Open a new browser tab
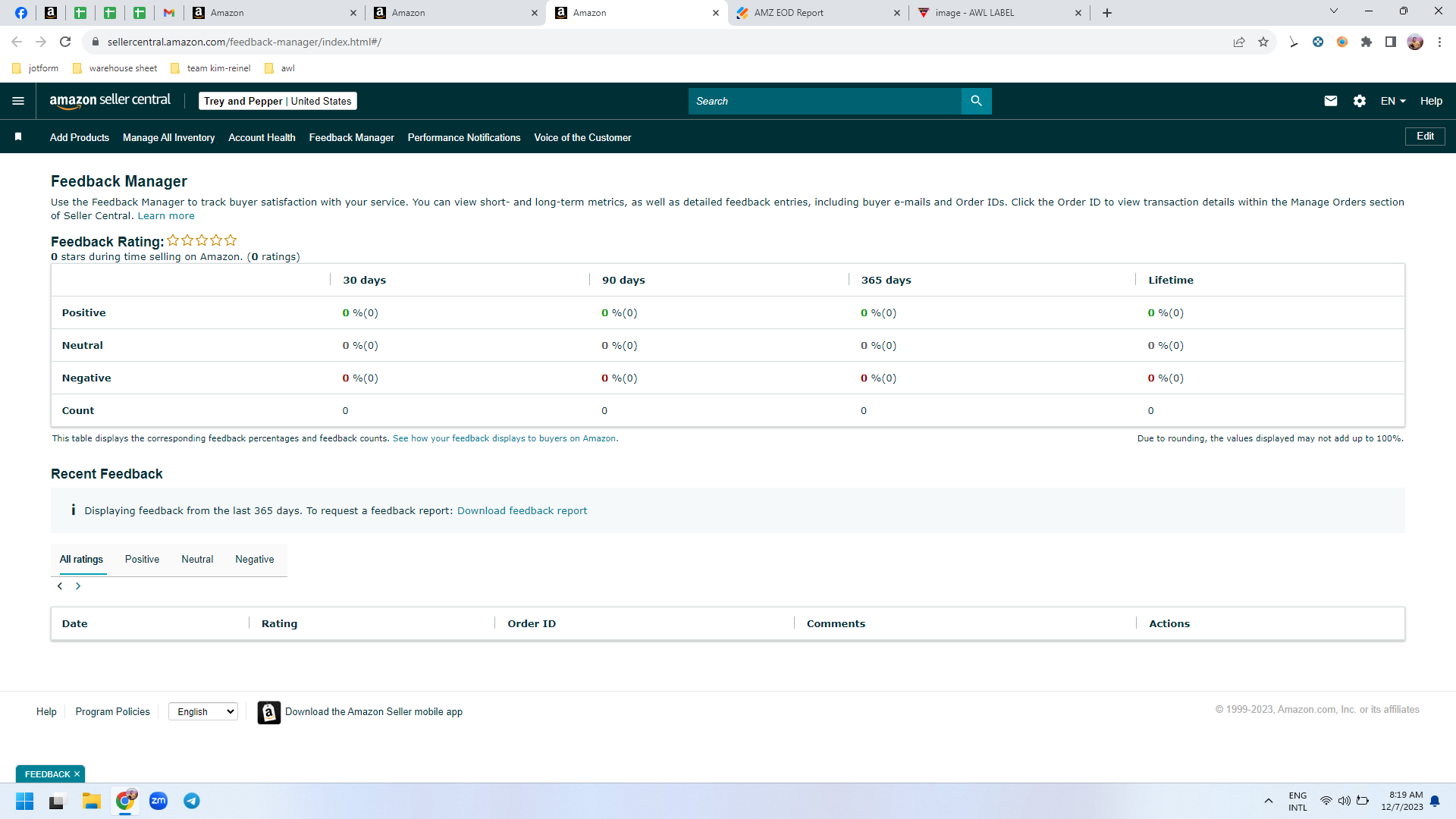Viewport: 1456px width, 819px height. [x=1107, y=13]
